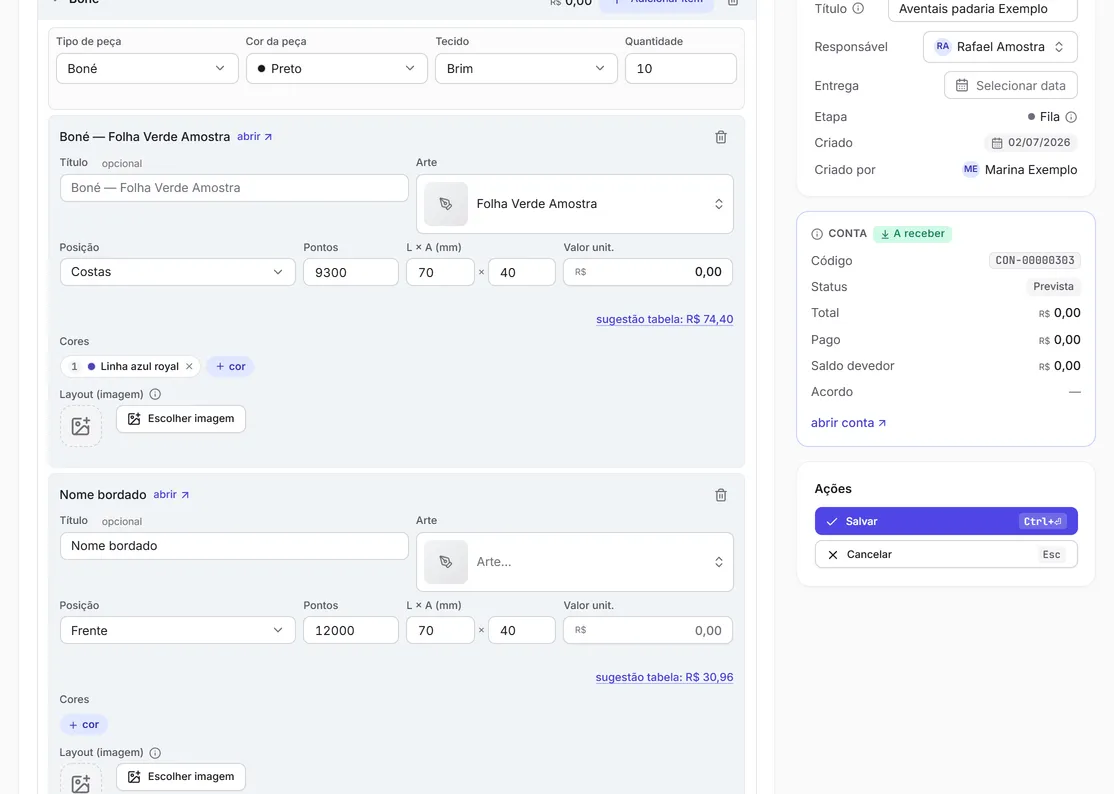Click the account code CON-00000303
Image resolution: width=1114 pixels, height=794 pixels.
point(1034,261)
